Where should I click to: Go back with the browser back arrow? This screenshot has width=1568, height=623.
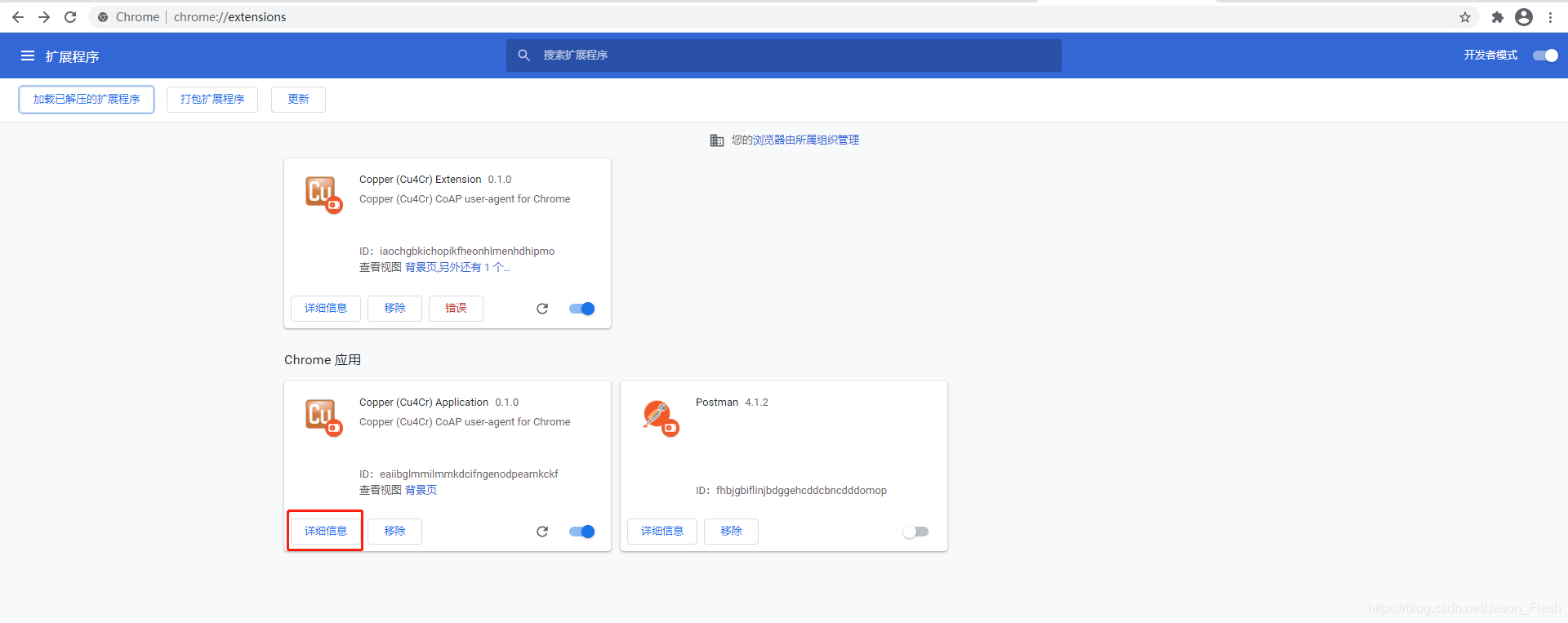tap(18, 17)
